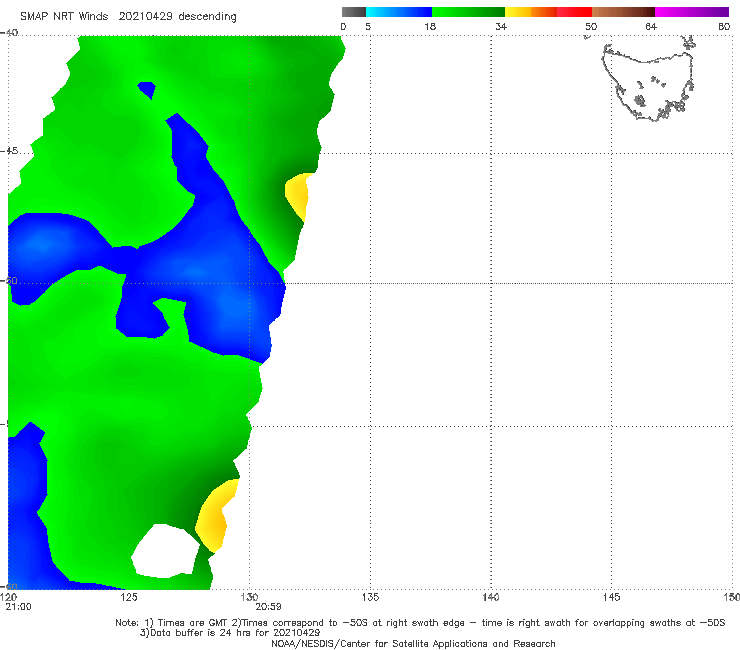
Task: Click the gray 0-5 segment of color bar
Action: [x=353, y=12]
